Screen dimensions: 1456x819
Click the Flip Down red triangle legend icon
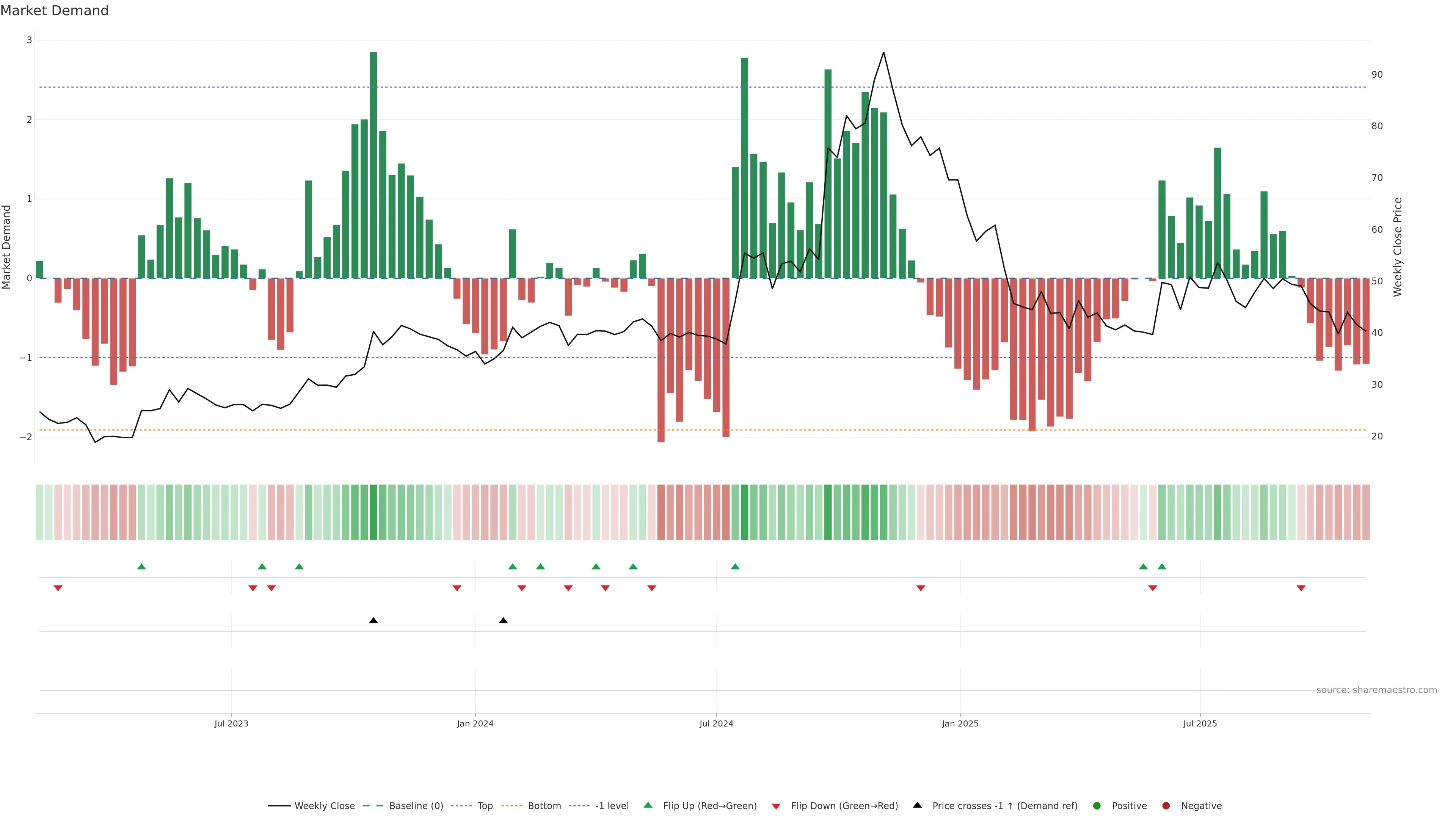[776, 806]
